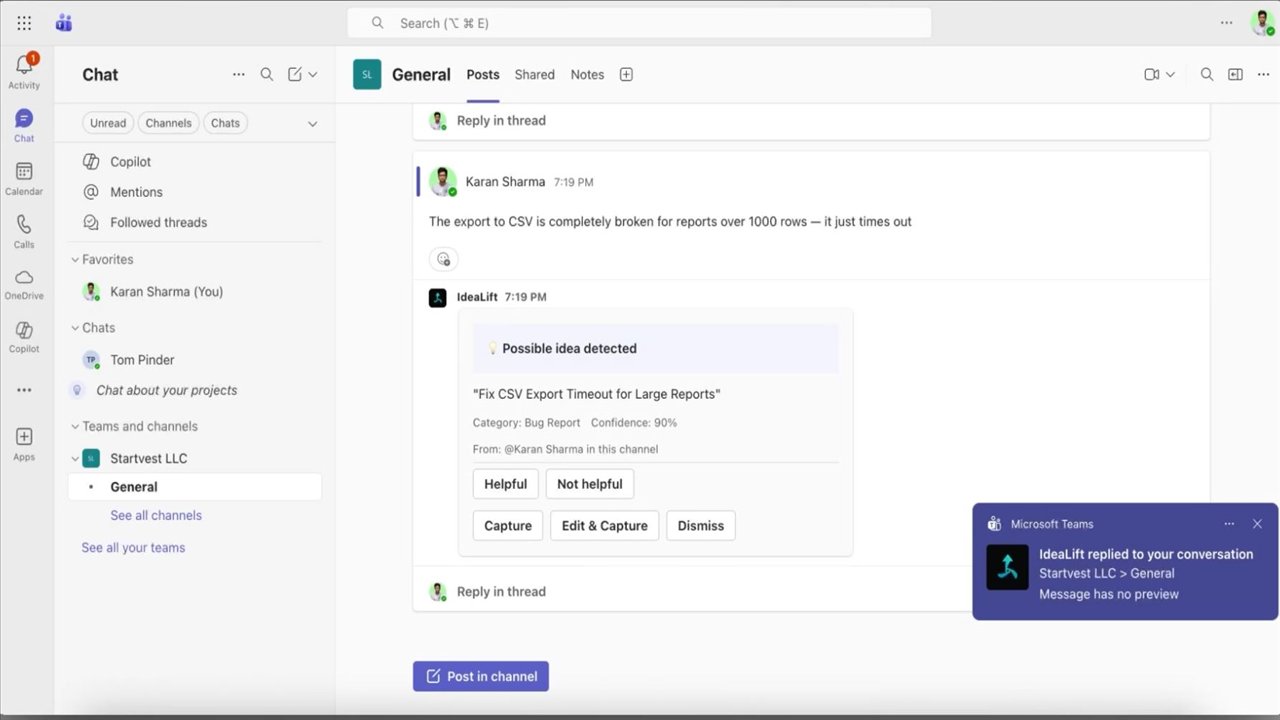
Task: Click the Not helpful button
Action: point(590,484)
